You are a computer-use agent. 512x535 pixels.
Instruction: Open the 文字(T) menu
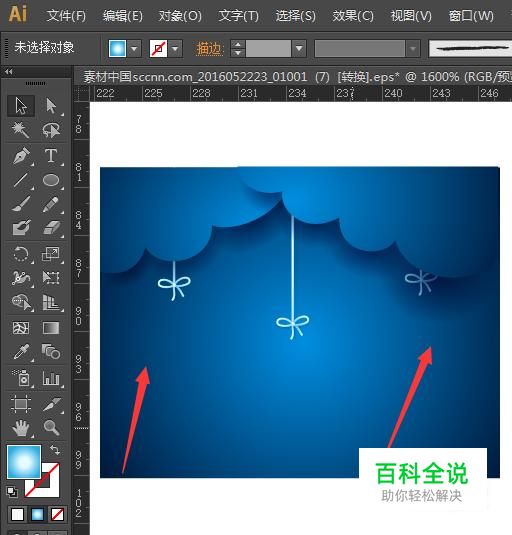tap(238, 16)
